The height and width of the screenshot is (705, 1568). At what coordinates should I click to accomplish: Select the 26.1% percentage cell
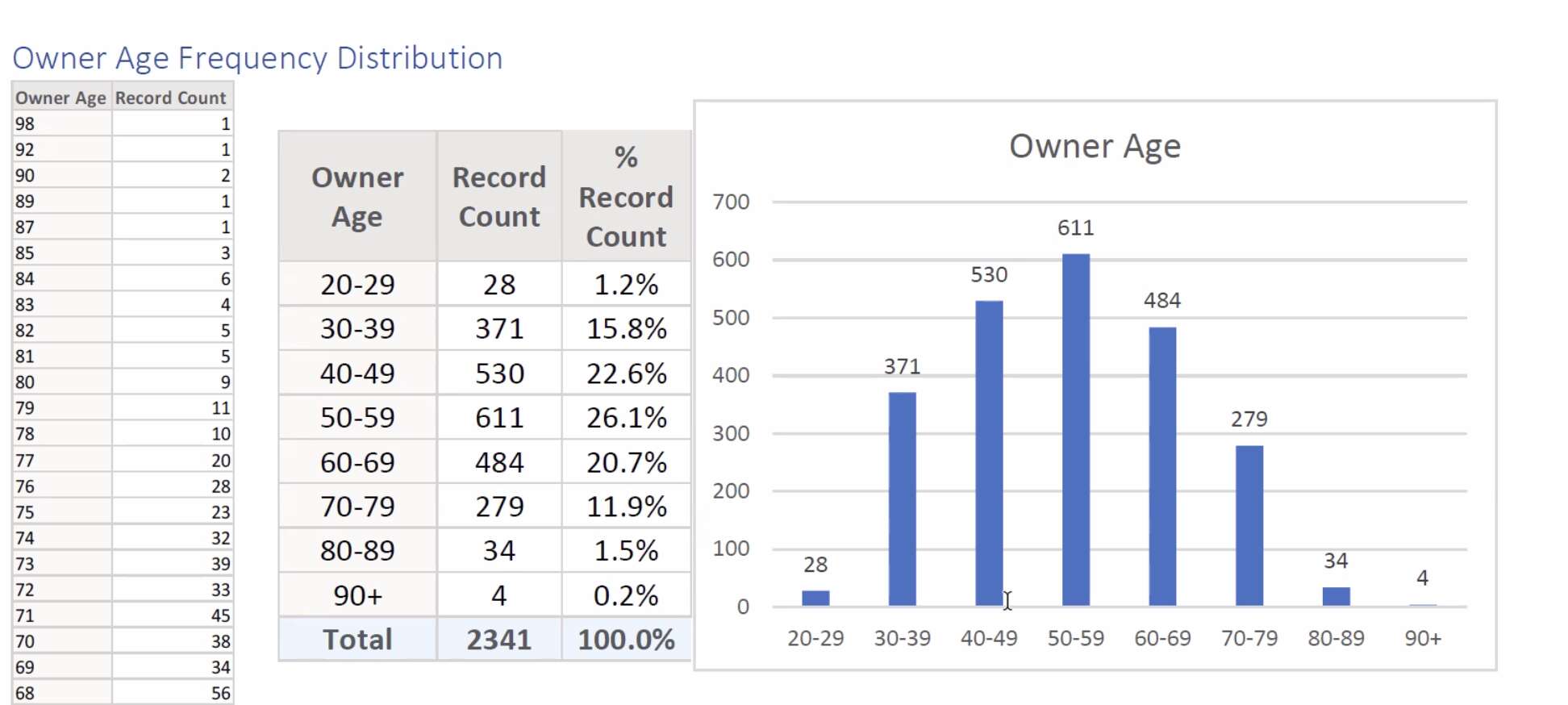click(x=626, y=418)
